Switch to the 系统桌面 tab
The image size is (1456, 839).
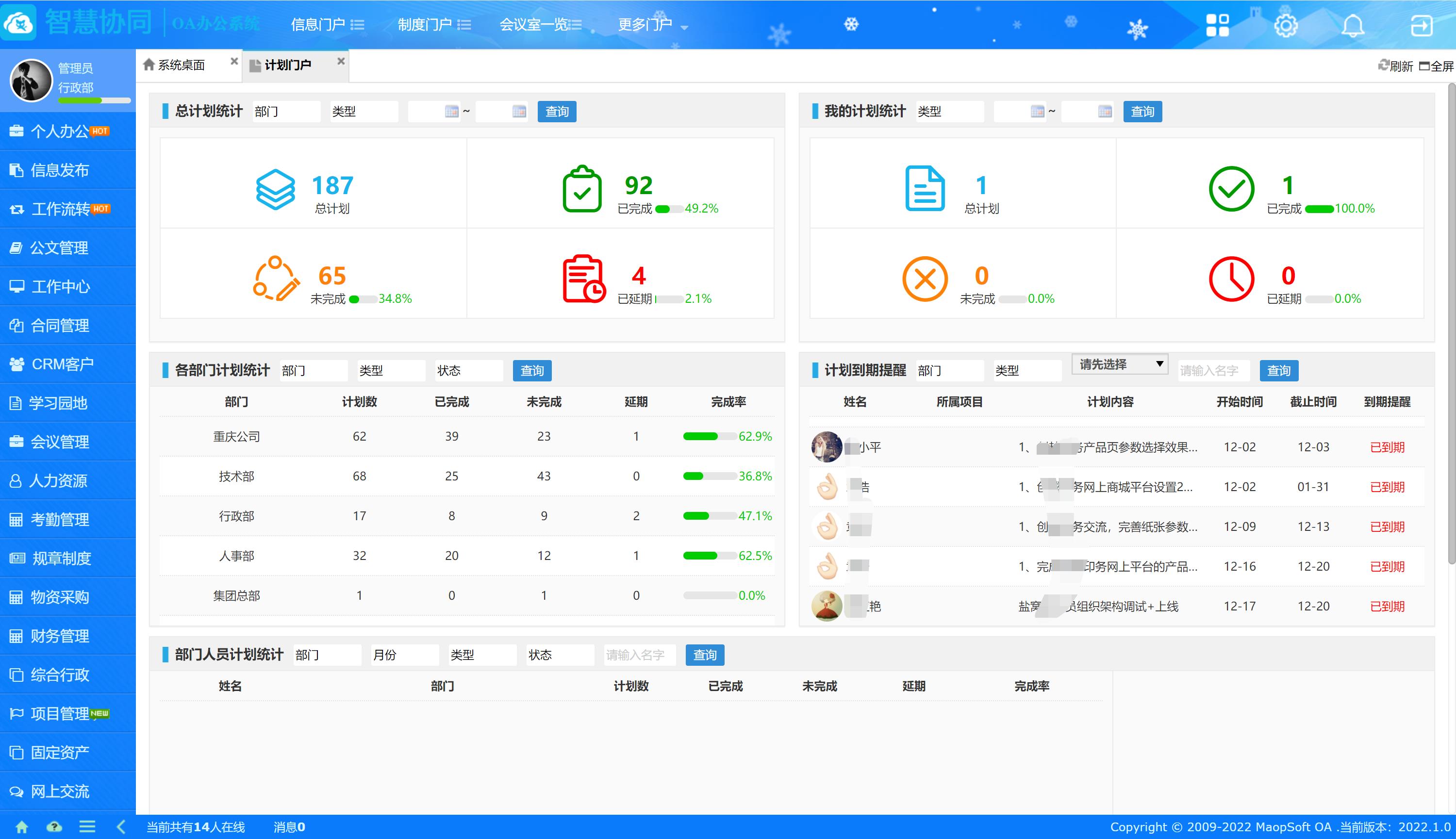coord(182,64)
